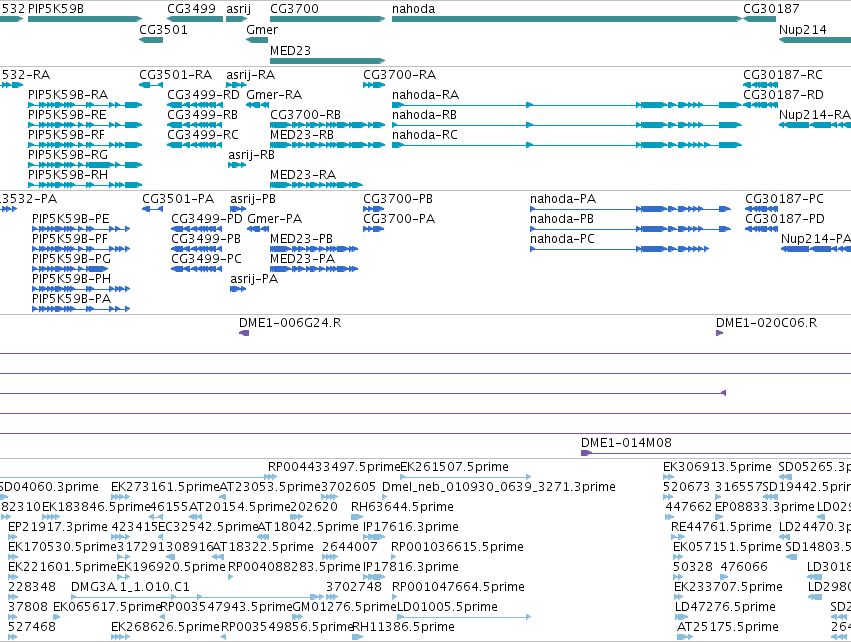Click the PIP5K59B-RF transcript
The width and height of the screenshot is (851, 642).
(x=85, y=145)
